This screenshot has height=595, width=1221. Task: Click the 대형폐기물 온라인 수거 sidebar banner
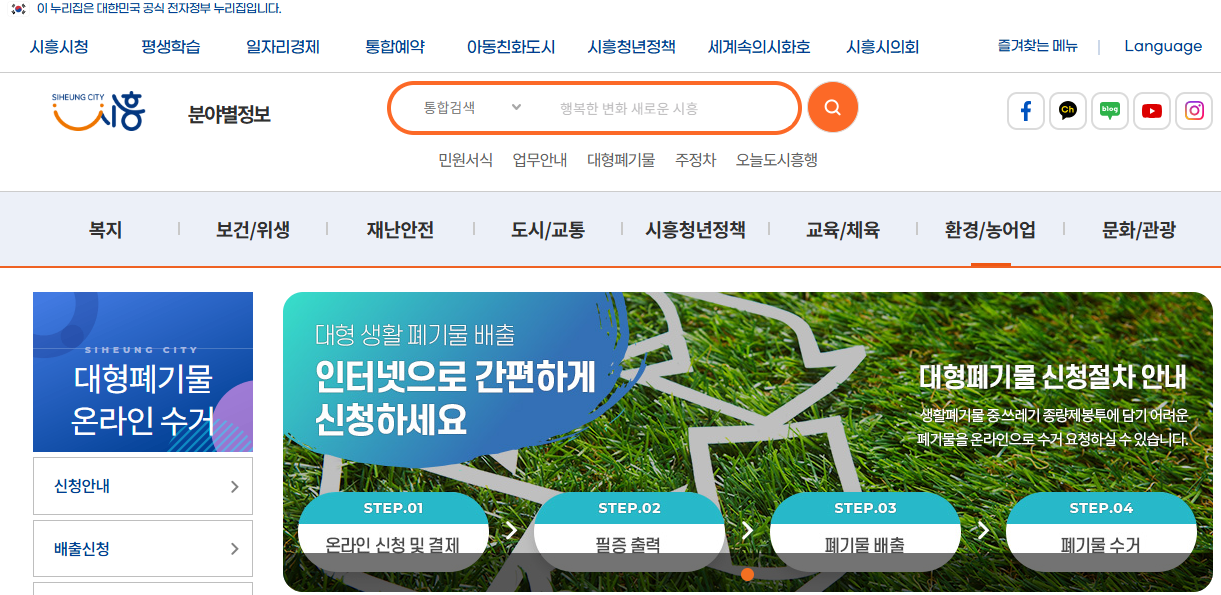[143, 372]
